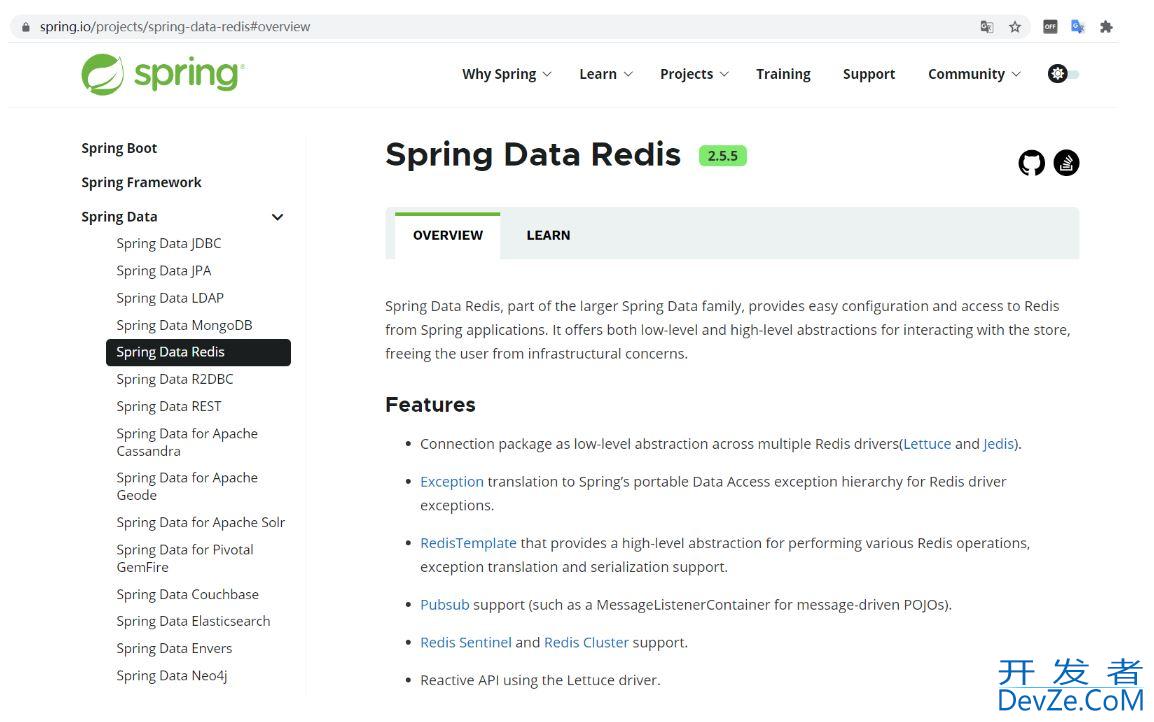Click the translate page icon in address bar
This screenshot has width=1154, height=722.
click(987, 27)
